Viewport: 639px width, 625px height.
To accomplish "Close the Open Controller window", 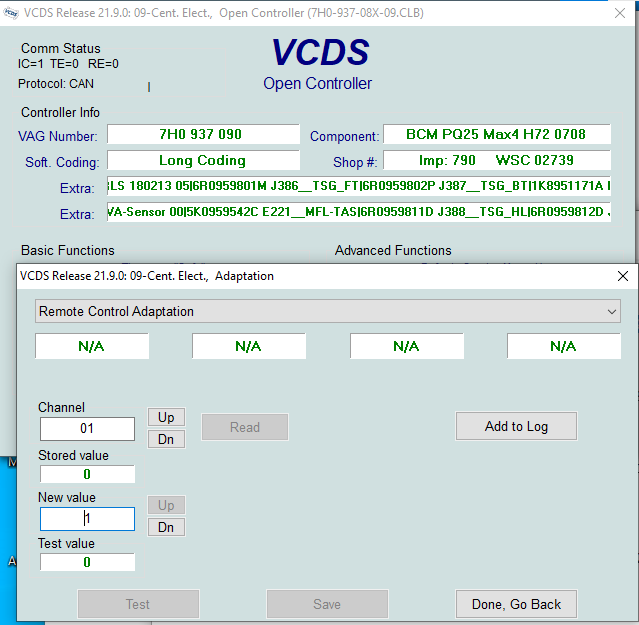I will click(620, 13).
